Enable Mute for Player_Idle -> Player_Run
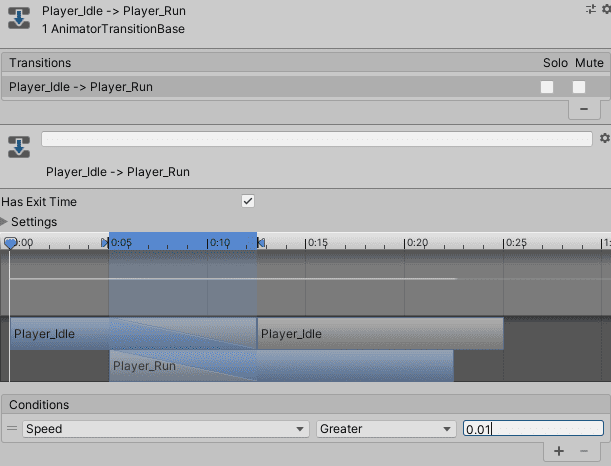This screenshot has width=611, height=466. click(x=579, y=87)
